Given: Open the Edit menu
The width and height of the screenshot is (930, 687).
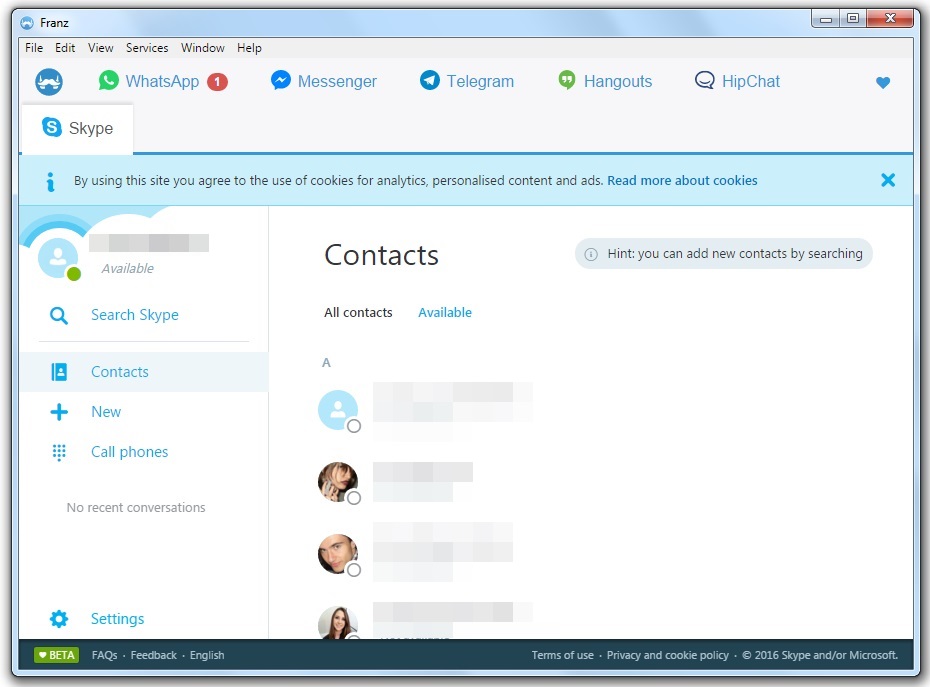Looking at the screenshot, I should (65, 47).
